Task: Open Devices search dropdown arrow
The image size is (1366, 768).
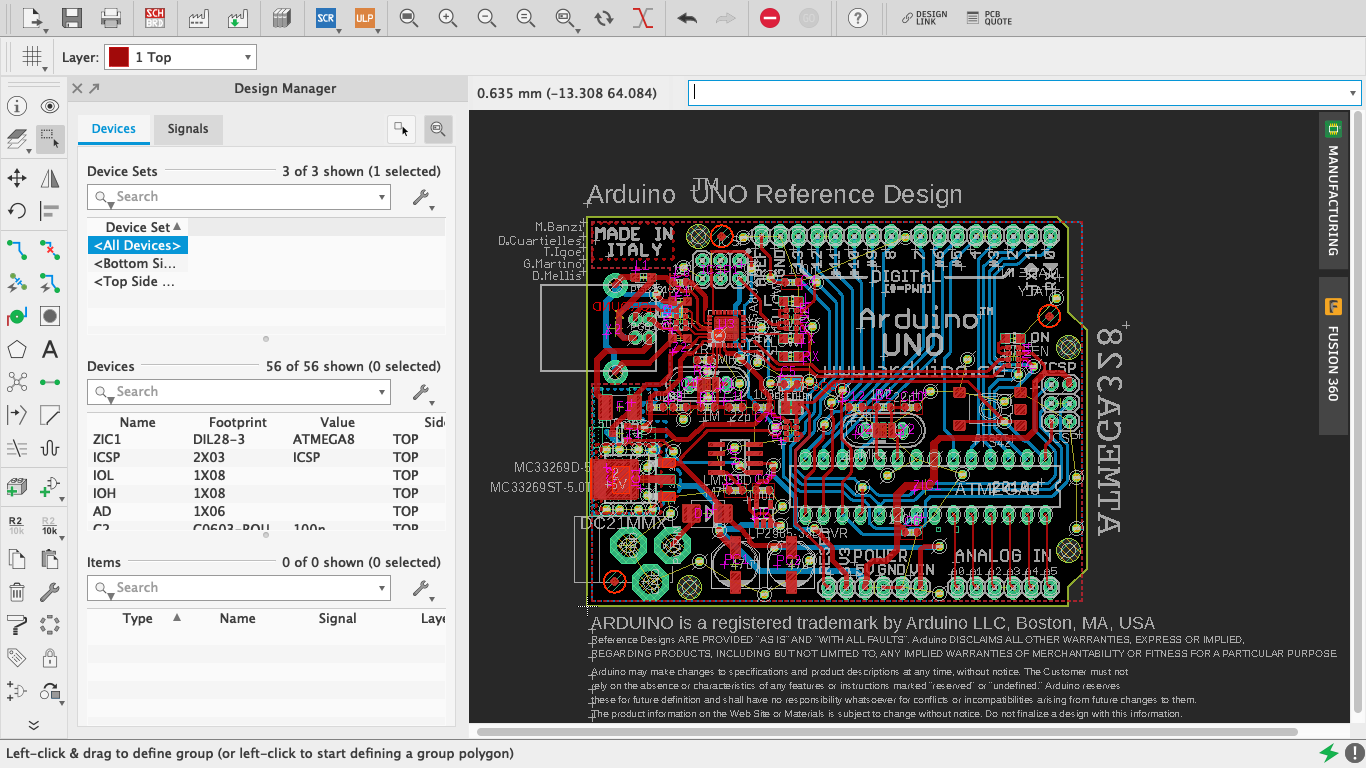Action: 382,392
